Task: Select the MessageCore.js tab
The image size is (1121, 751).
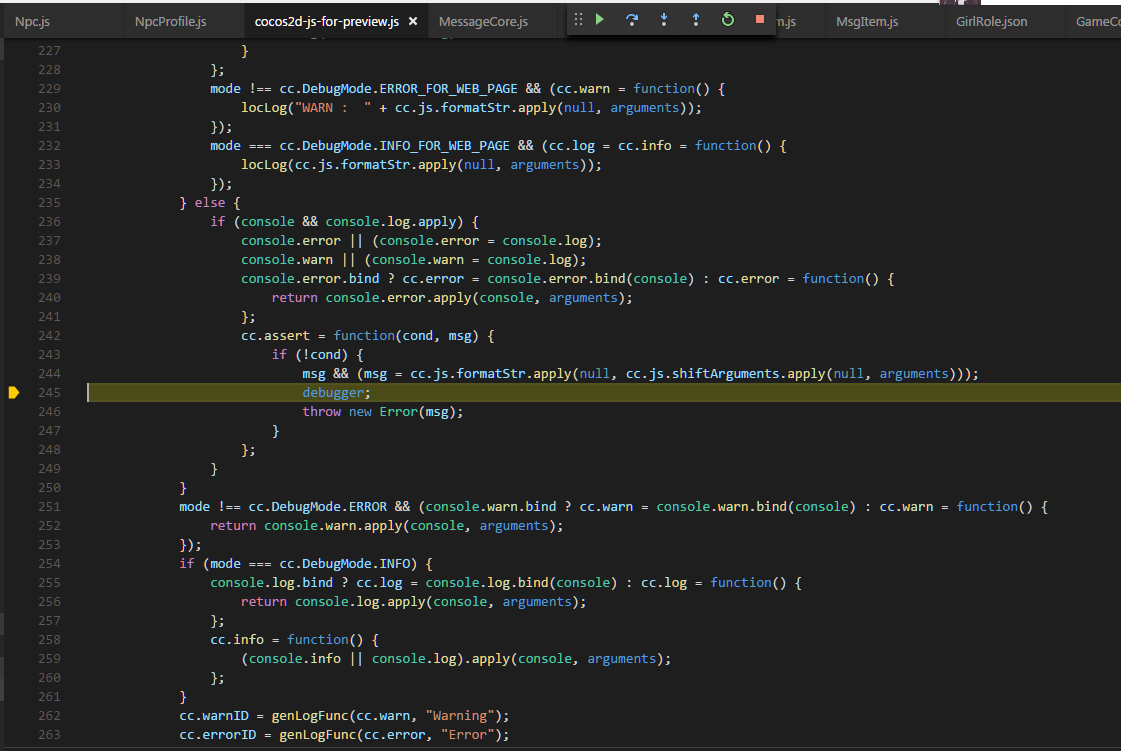Action: tap(483, 21)
